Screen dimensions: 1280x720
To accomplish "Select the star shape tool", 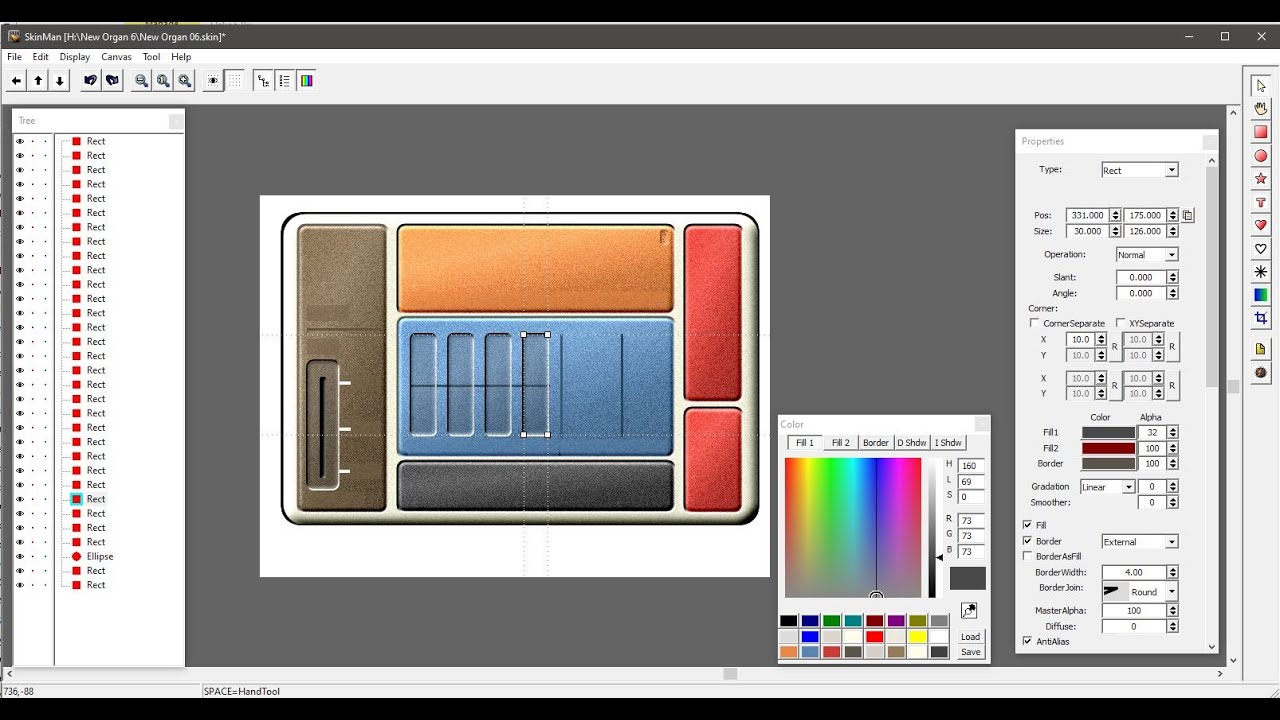I will [x=1261, y=179].
